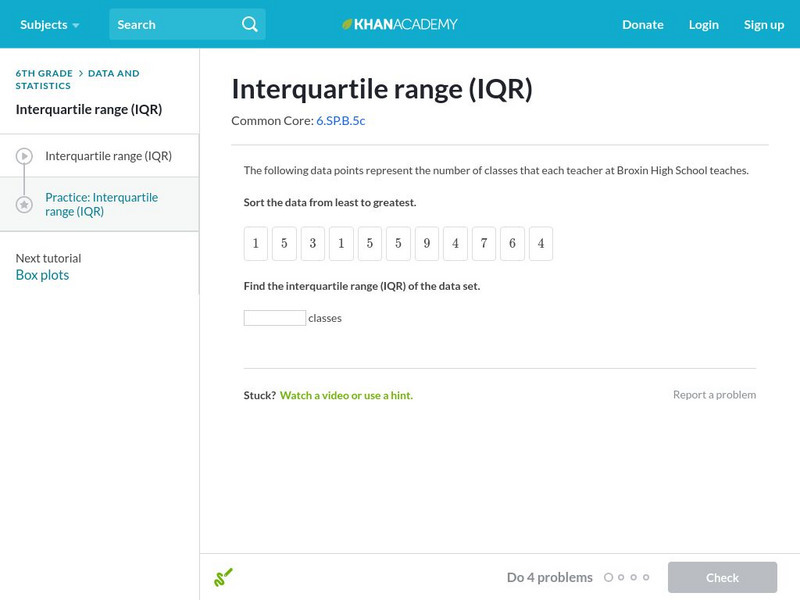Go to the Box plots tutorial
800x600 pixels.
tap(42, 275)
